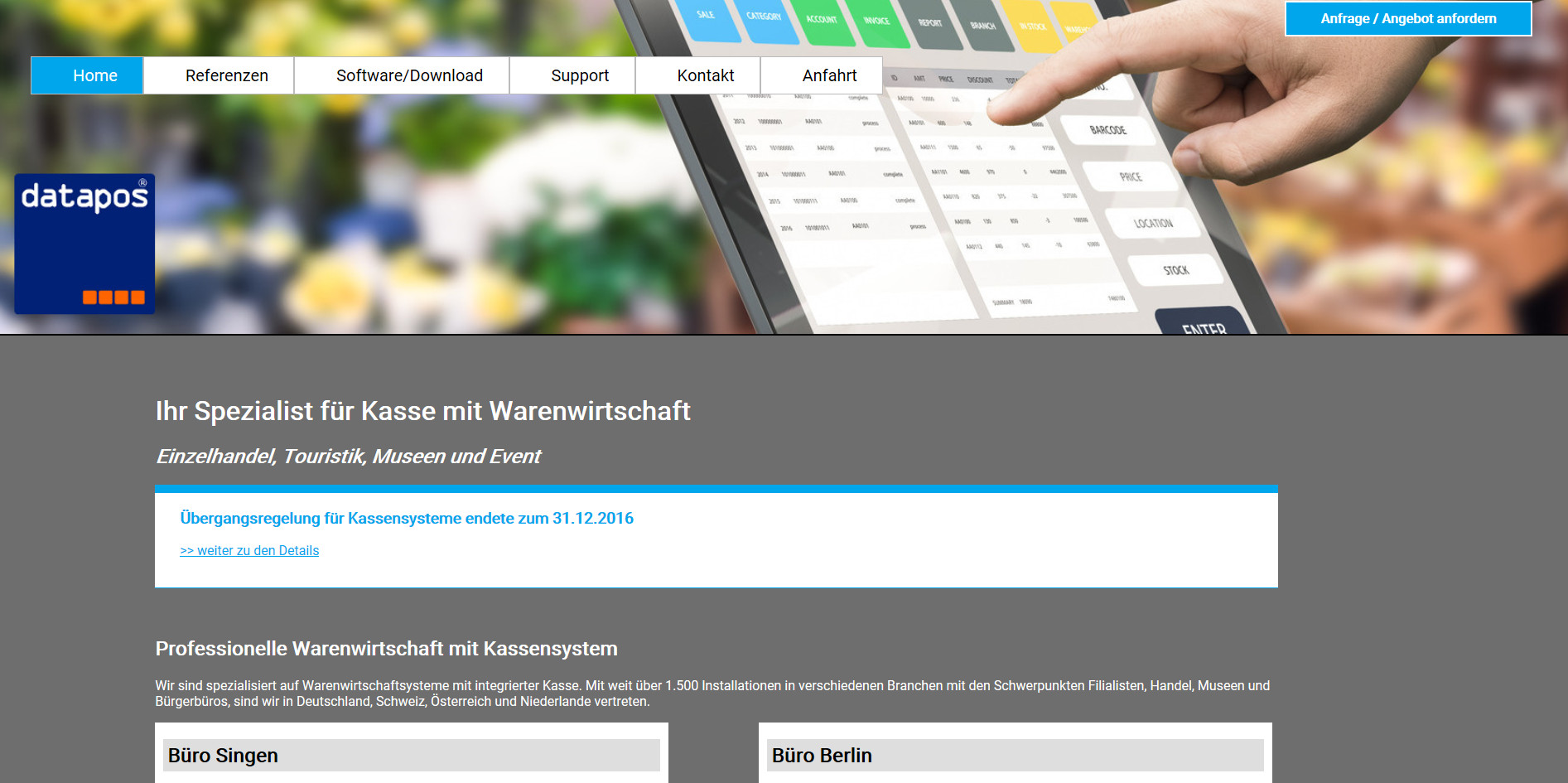Tap the green ACCOUNT tile on tablet
This screenshot has width=1568, height=783.
(x=821, y=22)
